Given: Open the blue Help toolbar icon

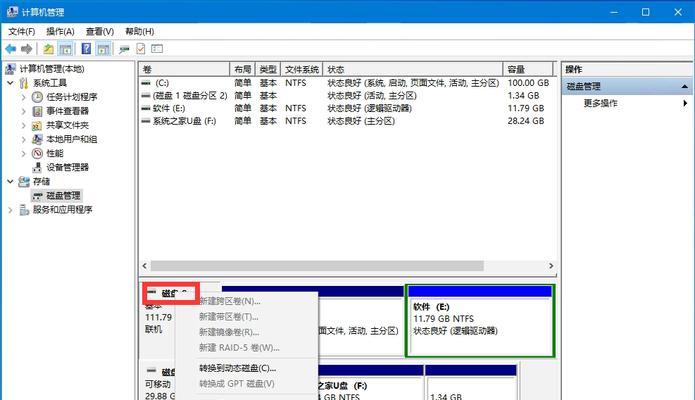Looking at the screenshot, I should [x=86, y=49].
